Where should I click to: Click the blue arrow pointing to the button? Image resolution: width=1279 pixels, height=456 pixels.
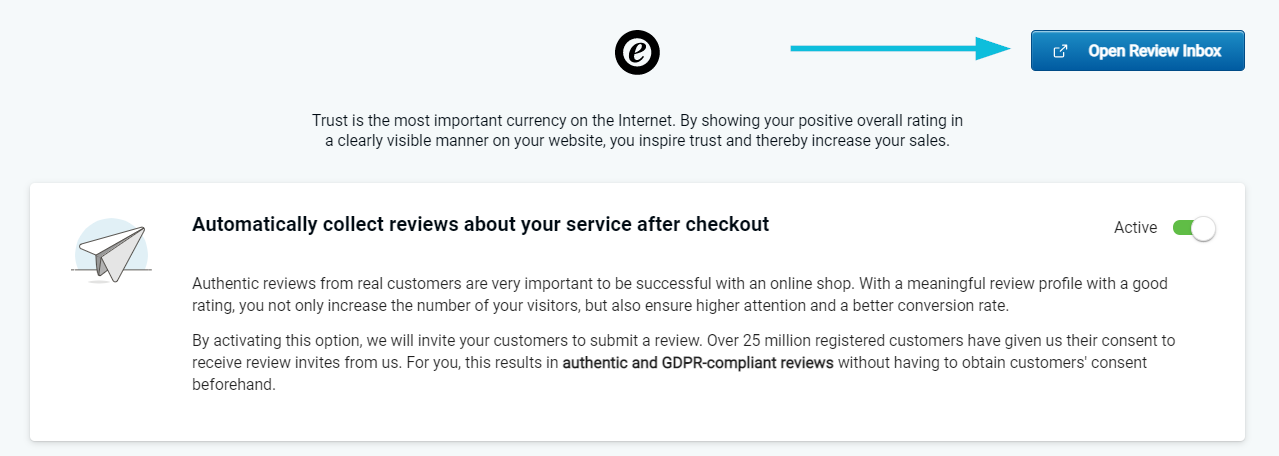click(x=901, y=48)
